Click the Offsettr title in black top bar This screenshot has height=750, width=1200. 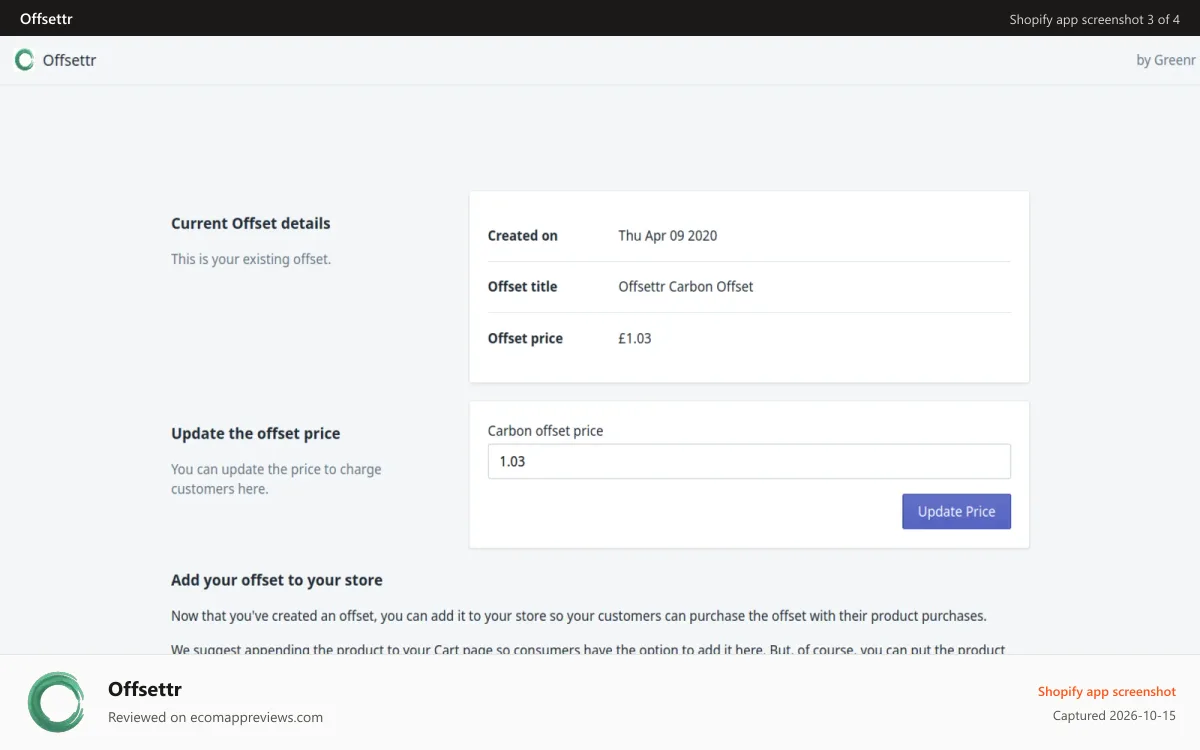pos(46,19)
